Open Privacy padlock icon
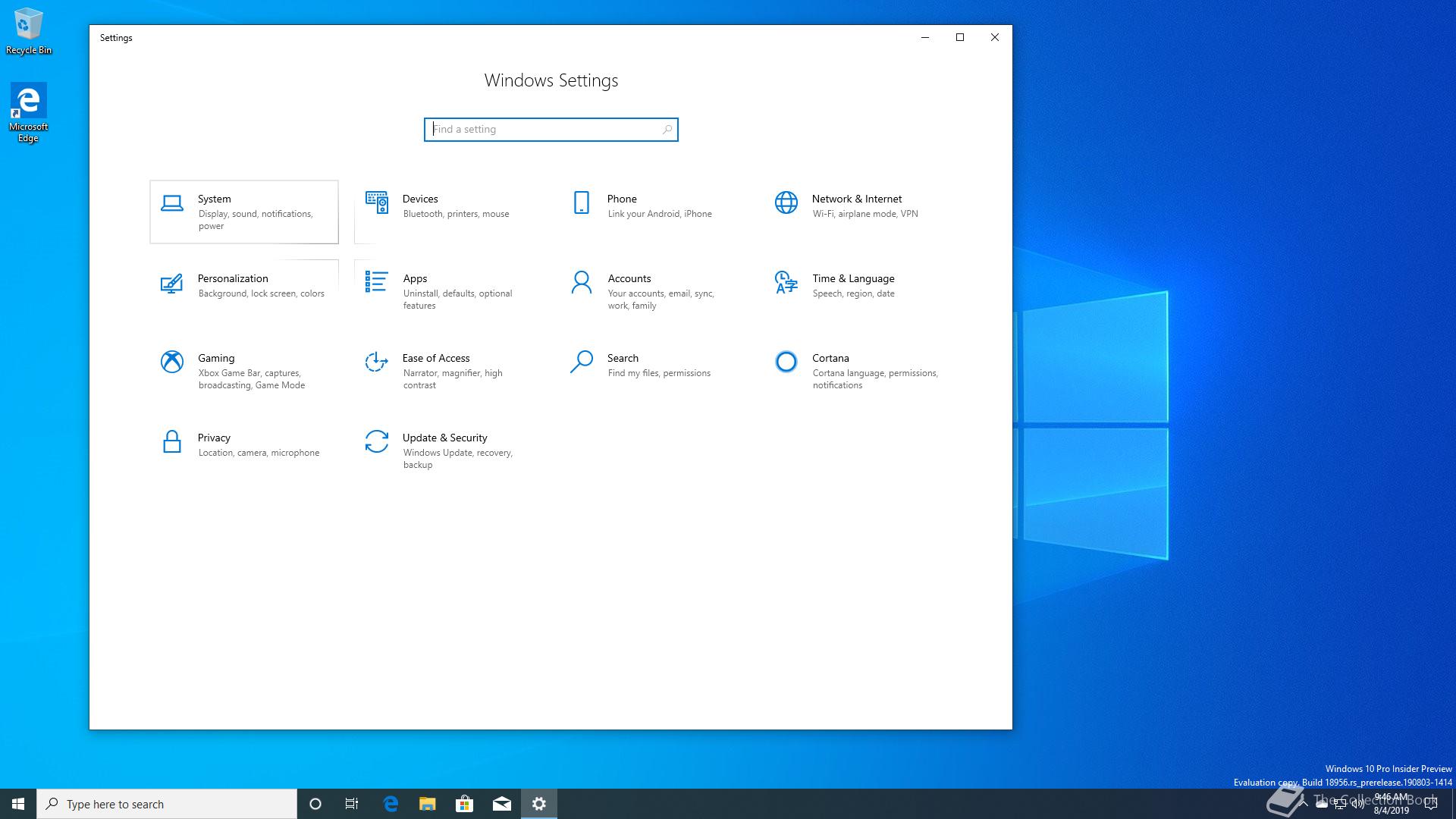Screen dimensions: 1456x819 pyautogui.click(x=172, y=441)
